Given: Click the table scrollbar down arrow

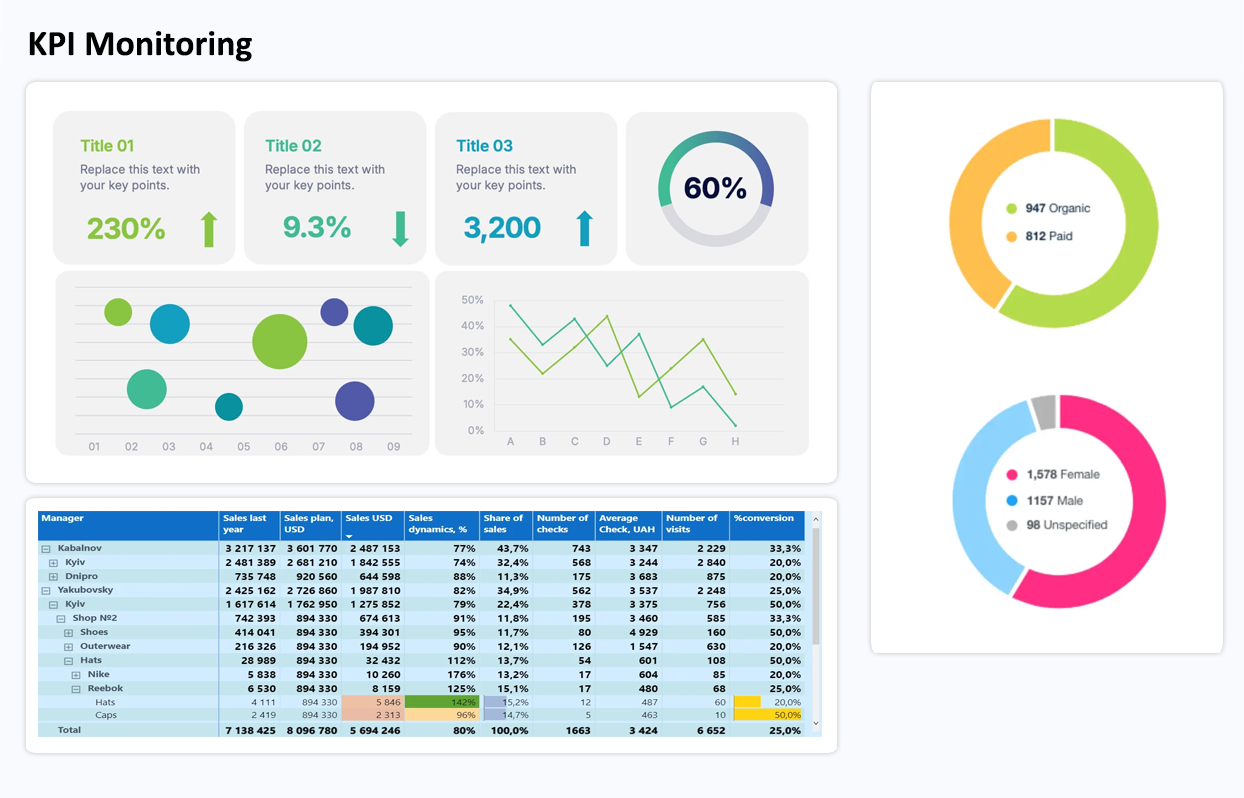Looking at the screenshot, I should pos(815,723).
